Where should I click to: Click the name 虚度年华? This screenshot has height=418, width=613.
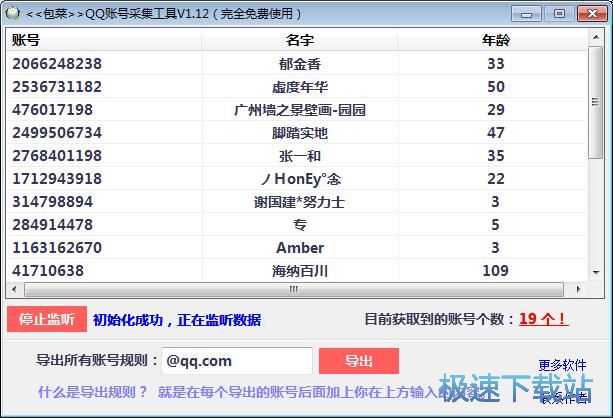(300, 87)
